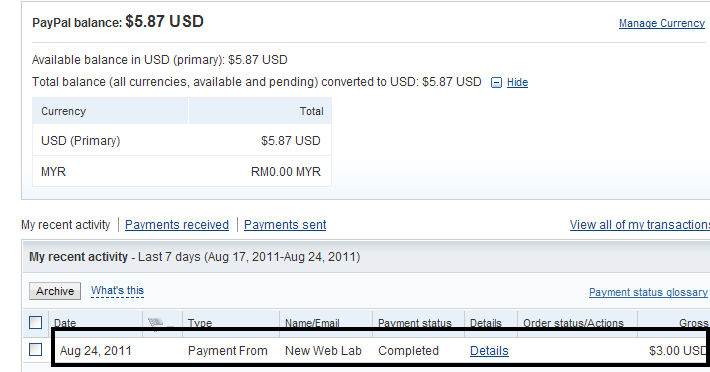Image resolution: width=710 pixels, height=372 pixels.
Task: Click the Payment status column header
Action: click(x=415, y=323)
